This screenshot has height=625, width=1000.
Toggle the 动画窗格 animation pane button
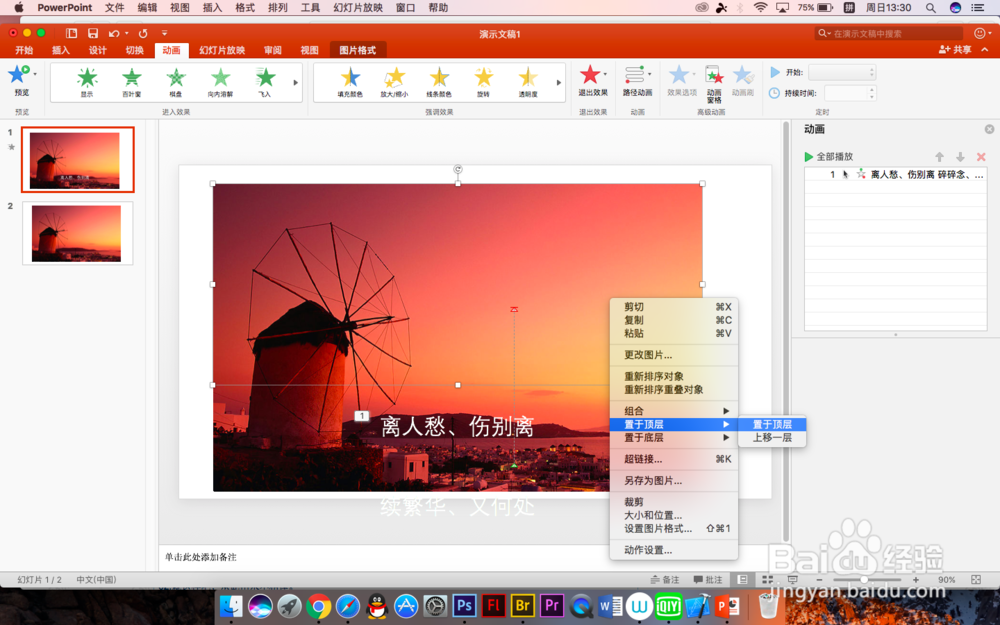[714, 84]
